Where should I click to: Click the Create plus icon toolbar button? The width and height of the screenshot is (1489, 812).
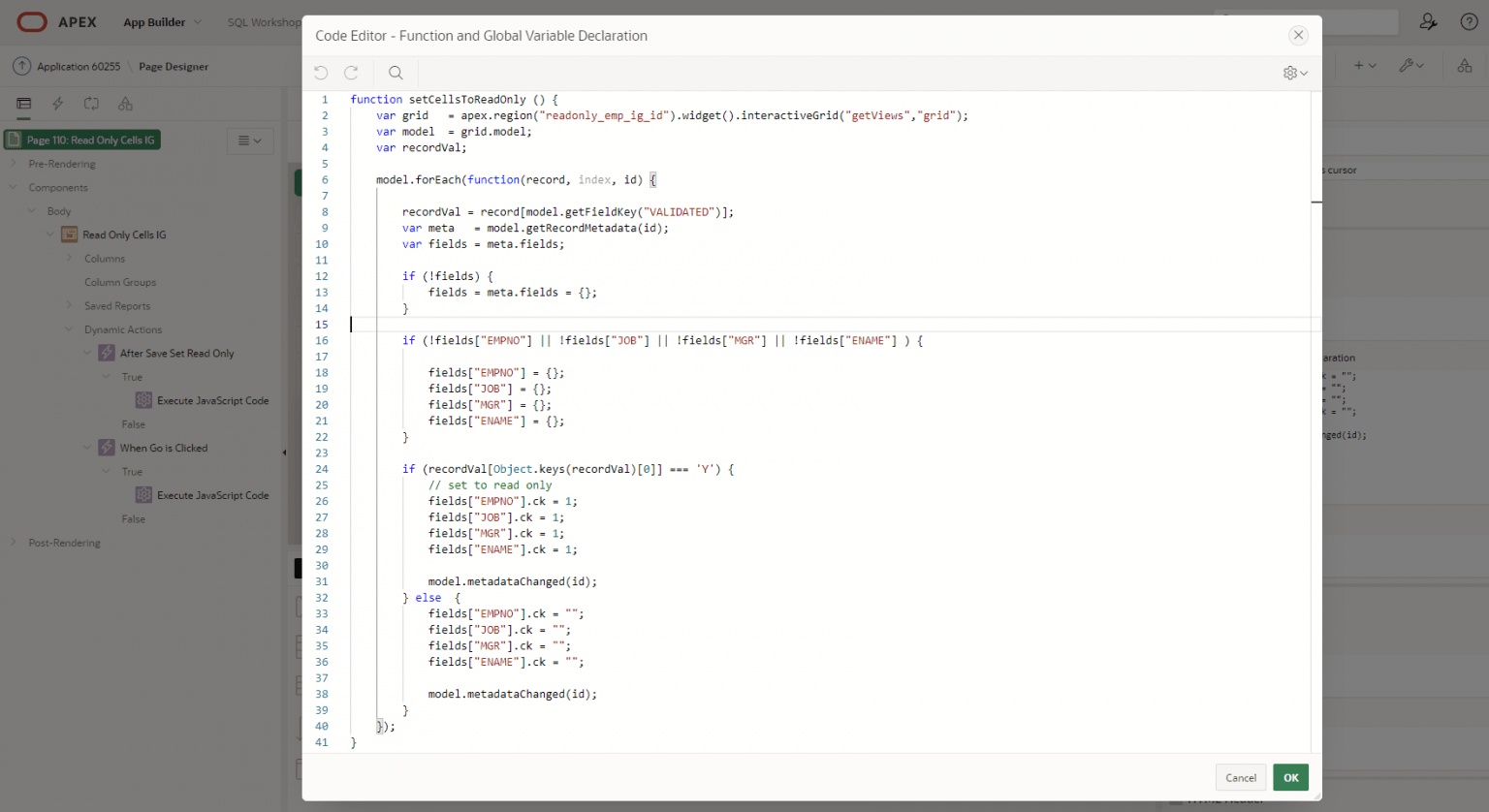pos(1357,65)
